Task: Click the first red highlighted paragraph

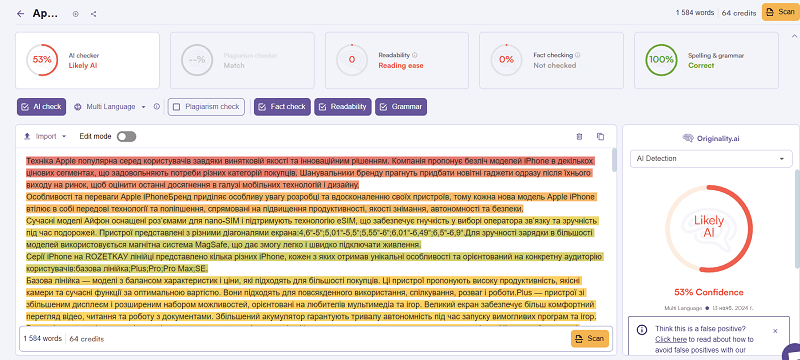Action: click(x=310, y=172)
